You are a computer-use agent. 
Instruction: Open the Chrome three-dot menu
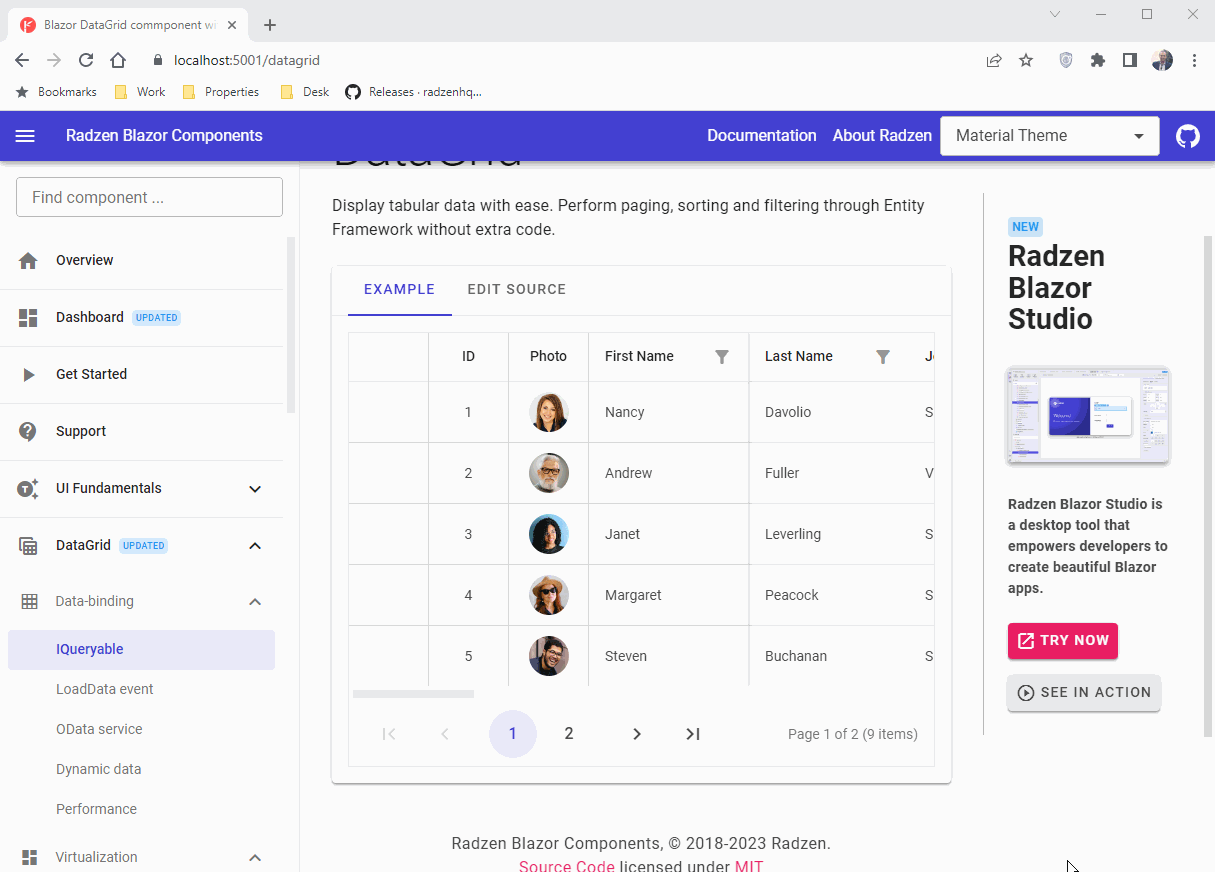1194,60
